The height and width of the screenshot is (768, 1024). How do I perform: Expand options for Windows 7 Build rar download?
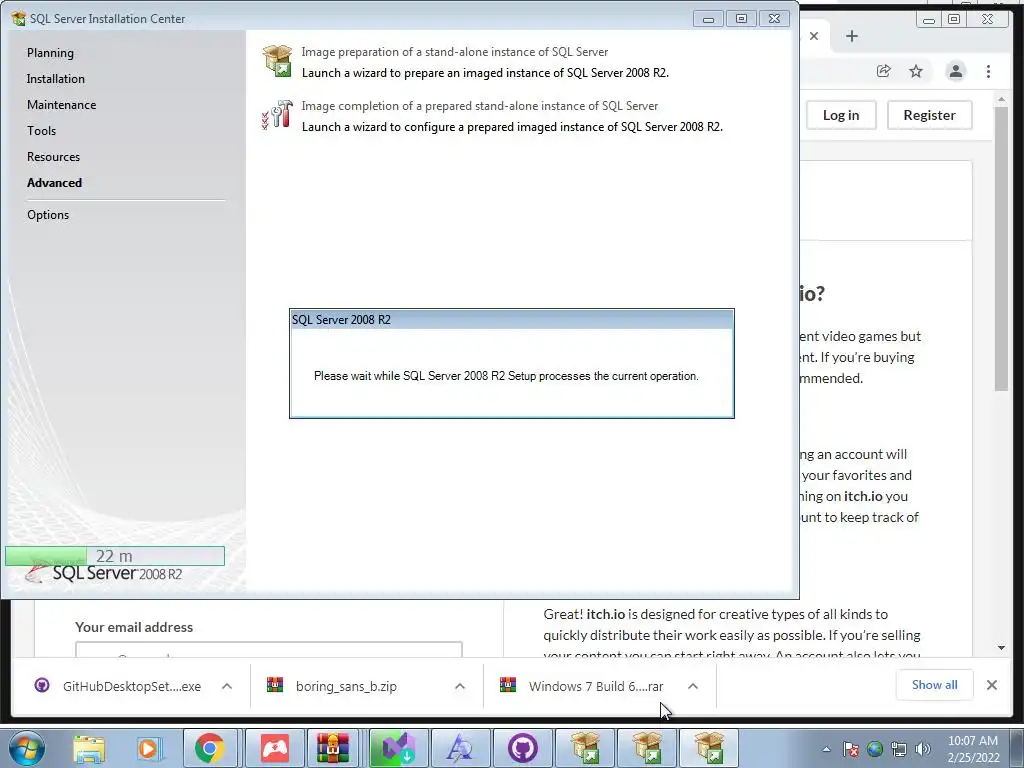(693, 686)
